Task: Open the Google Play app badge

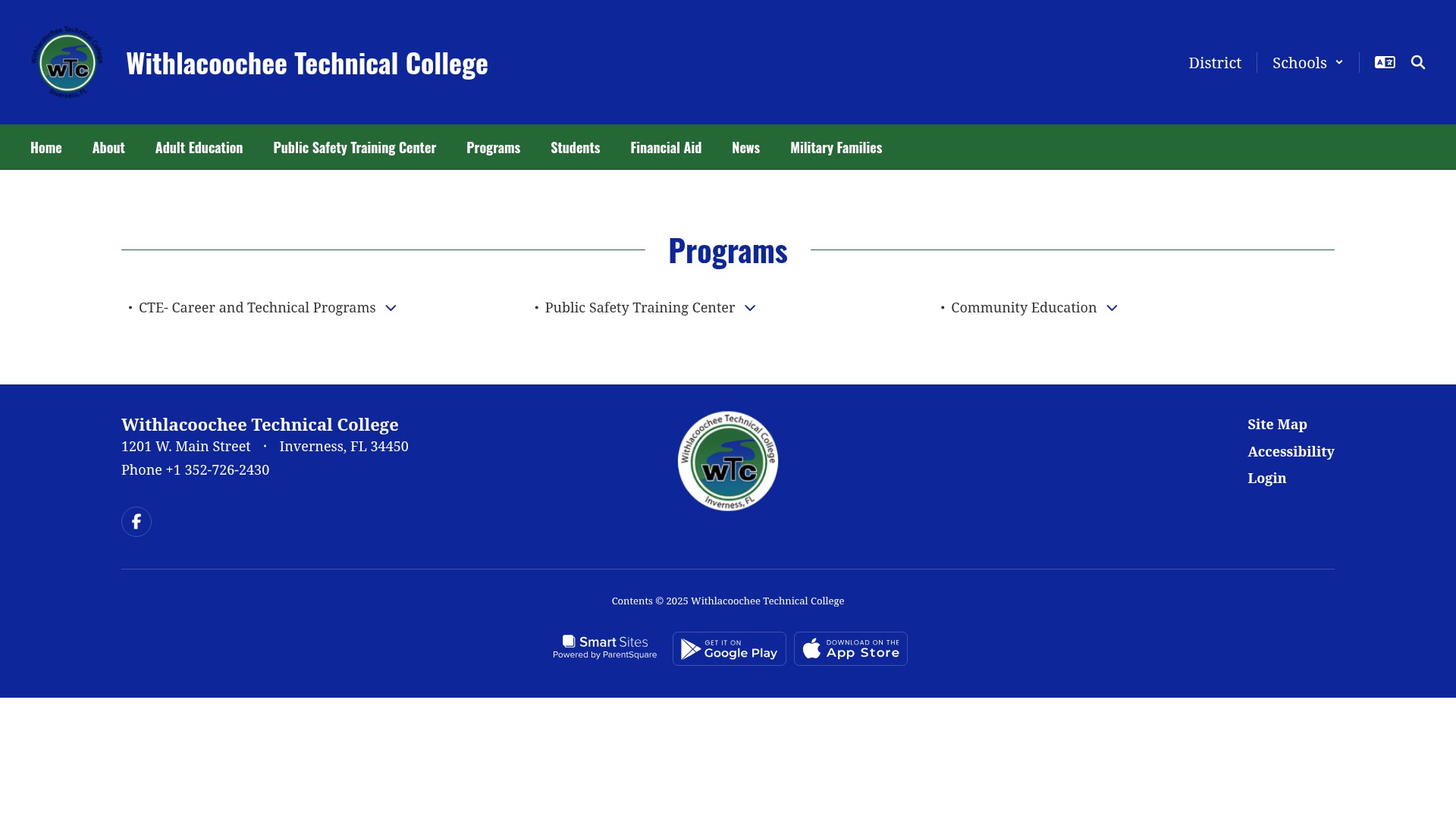Action: pyautogui.click(x=730, y=649)
